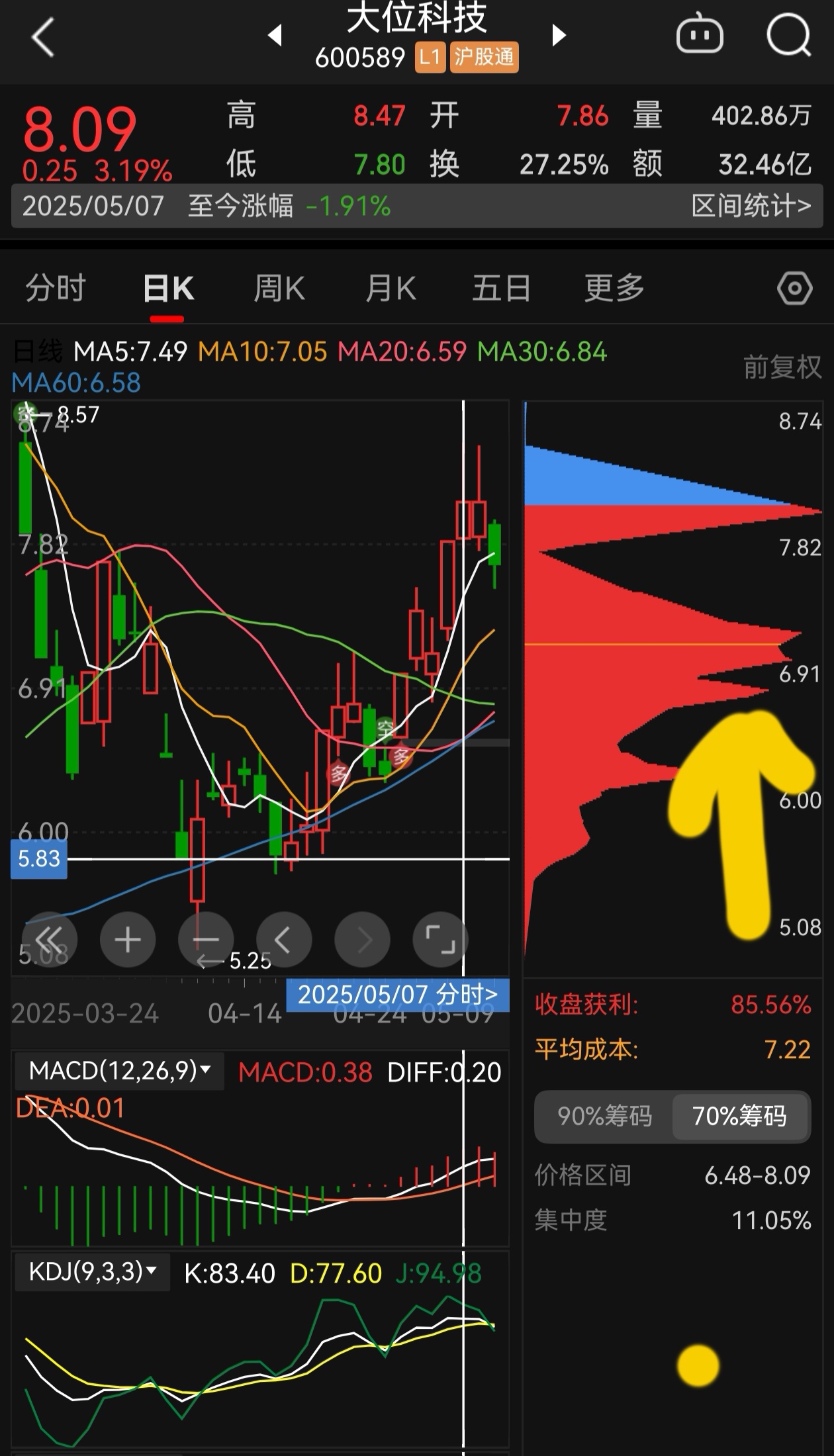
Task: Open the 更多 tab
Action: (614, 289)
